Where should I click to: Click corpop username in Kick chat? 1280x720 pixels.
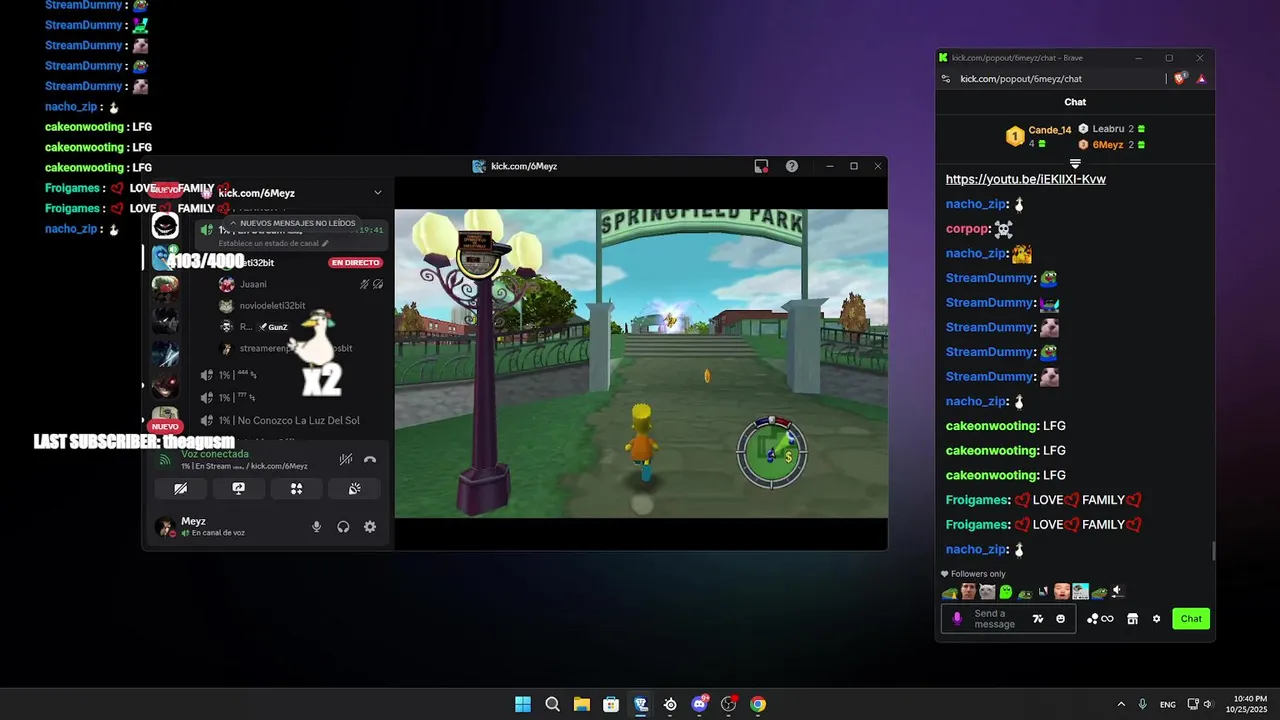967,229
